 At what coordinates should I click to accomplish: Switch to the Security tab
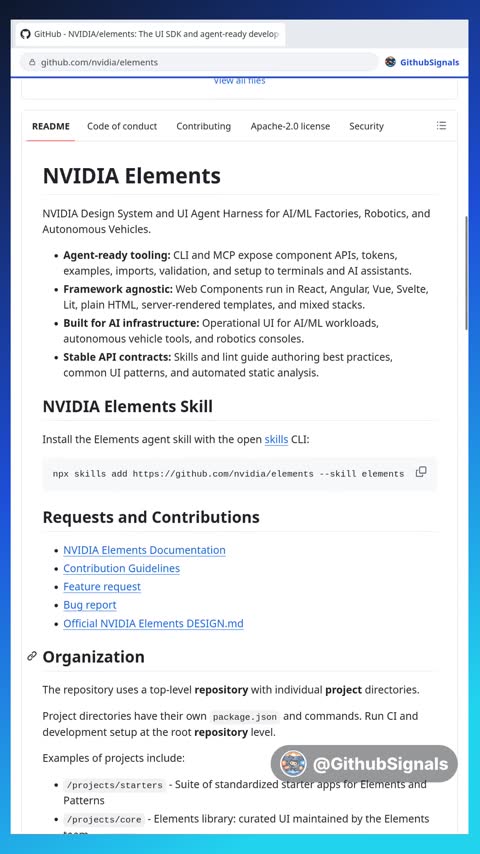tap(366, 126)
